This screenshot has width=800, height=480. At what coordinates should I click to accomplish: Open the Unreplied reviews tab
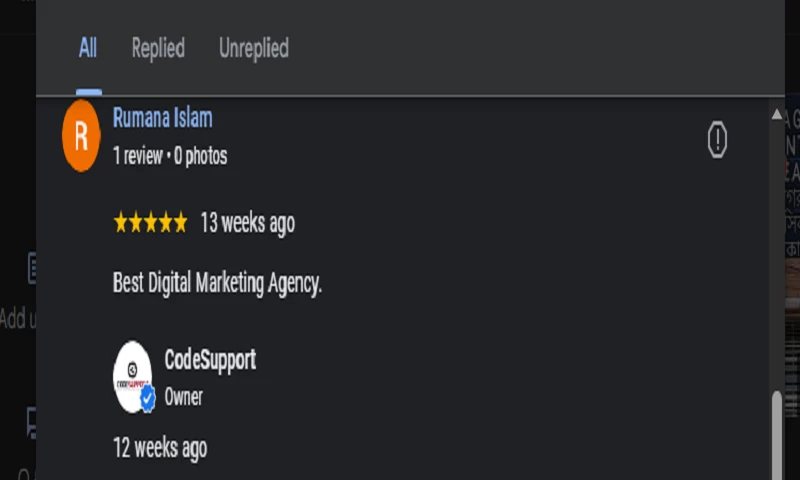click(x=254, y=48)
